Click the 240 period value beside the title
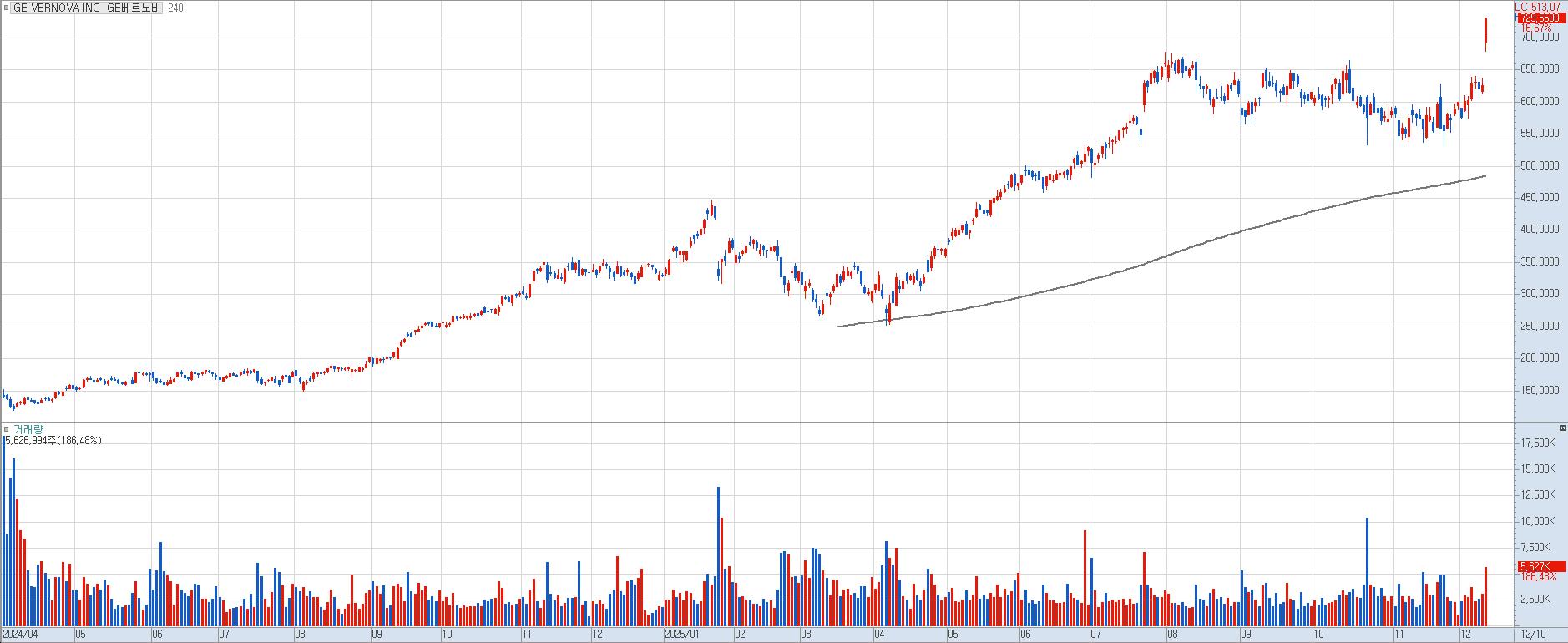Viewport: 1568px width, 643px height. [175, 8]
